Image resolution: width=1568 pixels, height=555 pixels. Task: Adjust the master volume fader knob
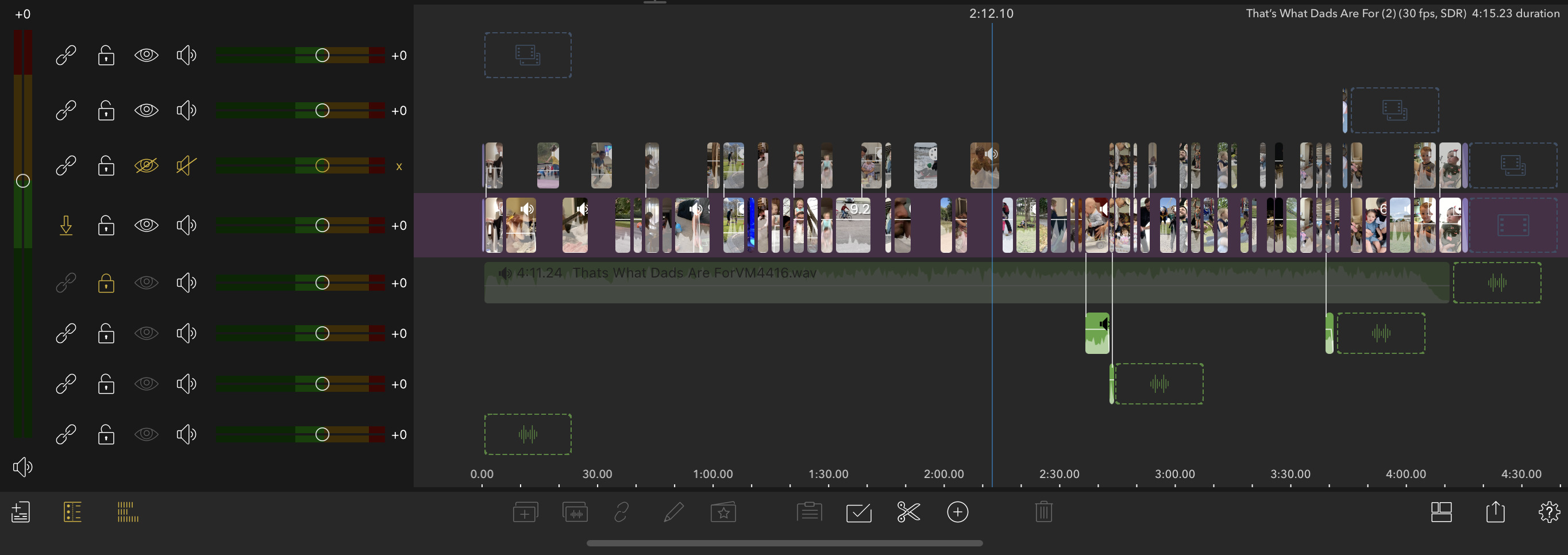(22, 181)
